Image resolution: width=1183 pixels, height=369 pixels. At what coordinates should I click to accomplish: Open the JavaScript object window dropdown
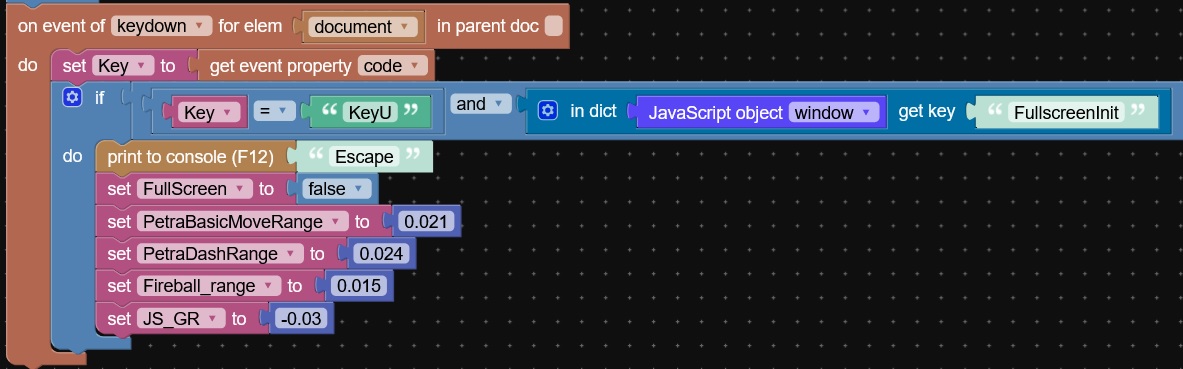point(834,112)
